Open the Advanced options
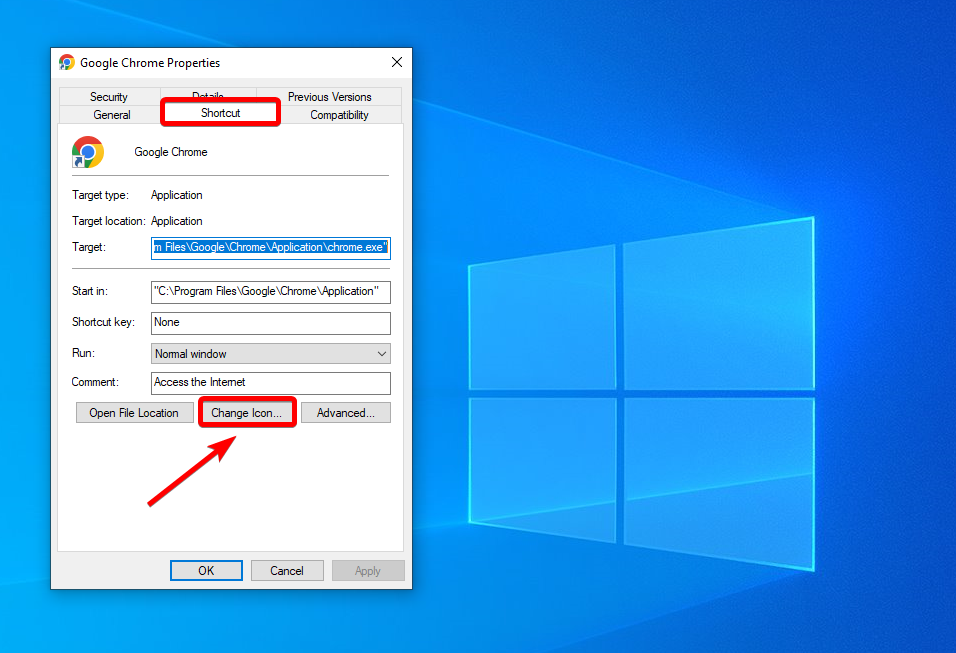 (345, 412)
